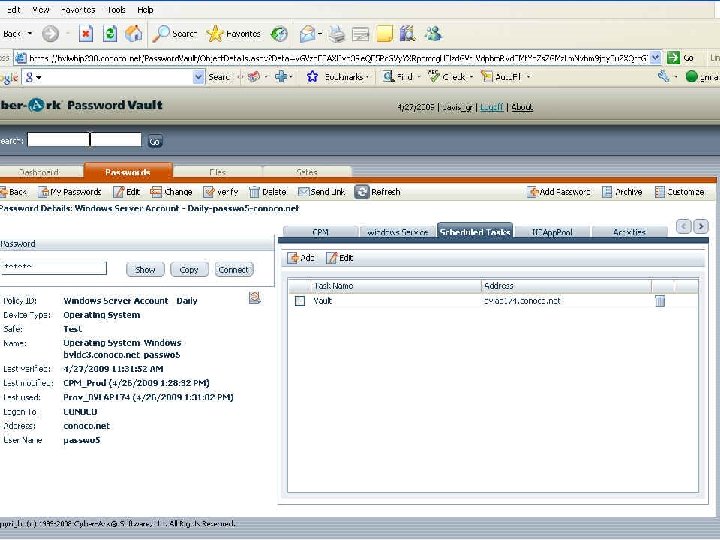The height and width of the screenshot is (540, 720).
Task: Click the yellow note icon in toolbar
Action: (384, 34)
